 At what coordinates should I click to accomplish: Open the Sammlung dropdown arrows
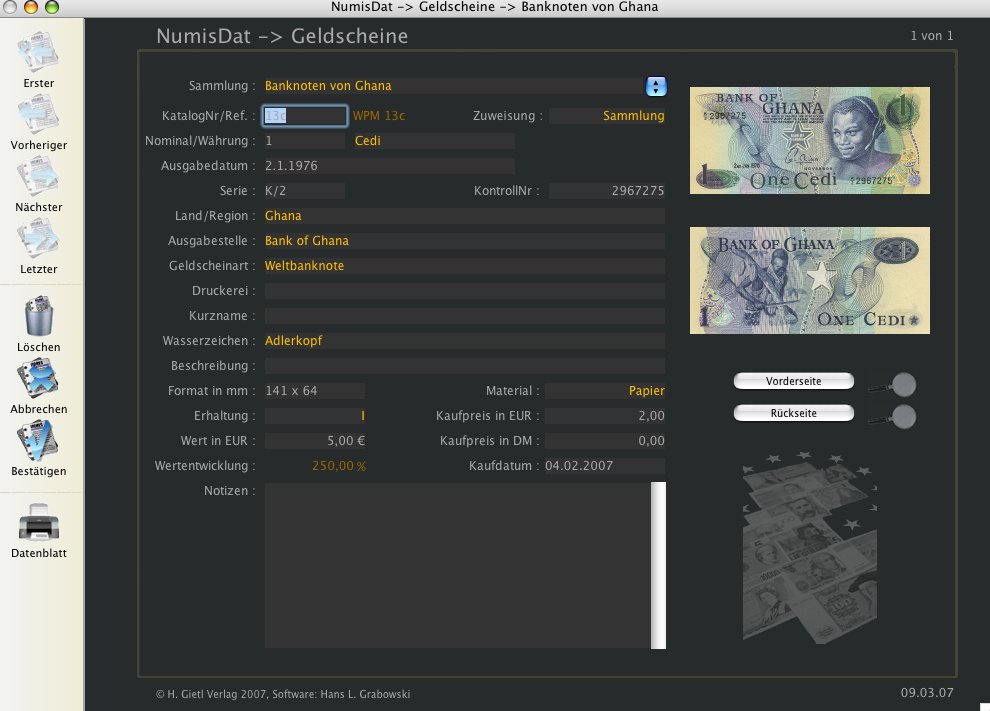coord(656,86)
